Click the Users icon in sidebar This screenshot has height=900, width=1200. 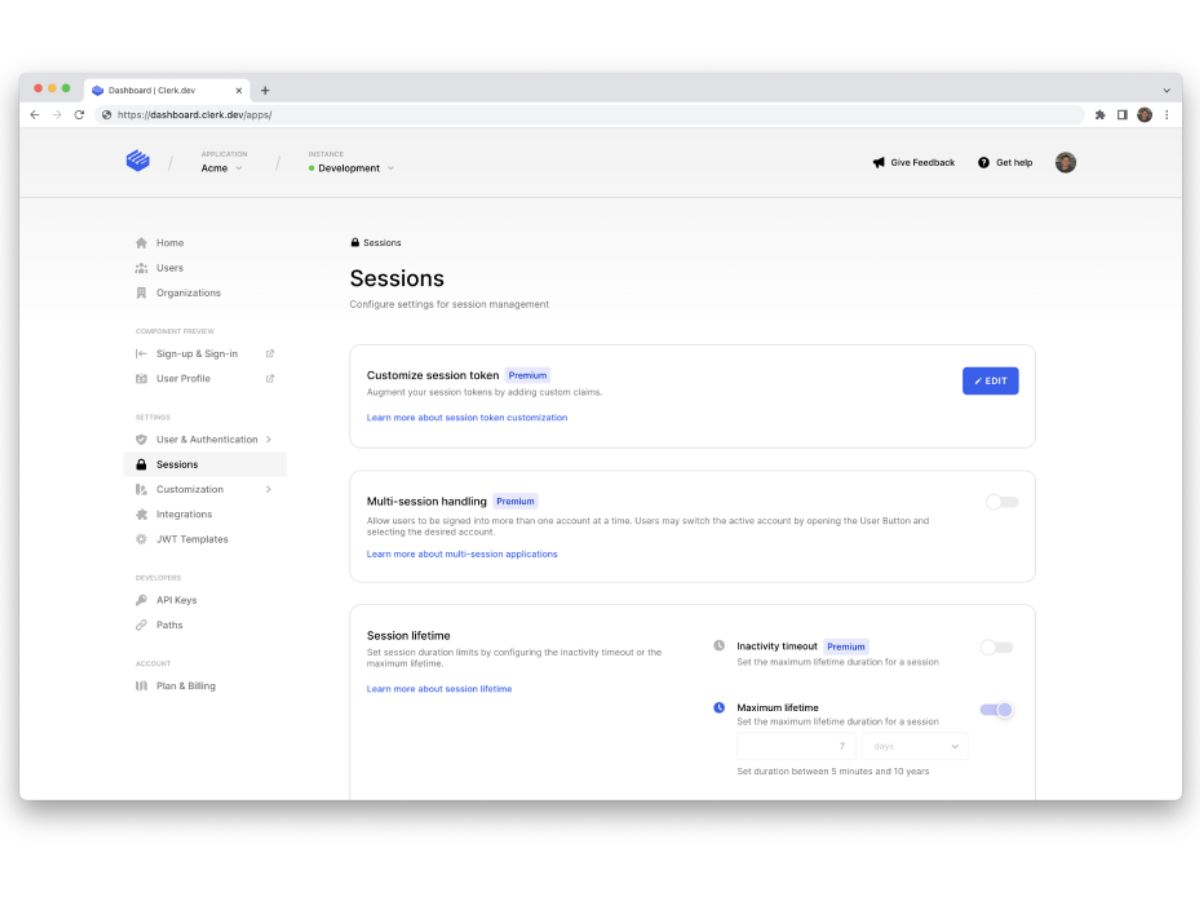[142, 268]
